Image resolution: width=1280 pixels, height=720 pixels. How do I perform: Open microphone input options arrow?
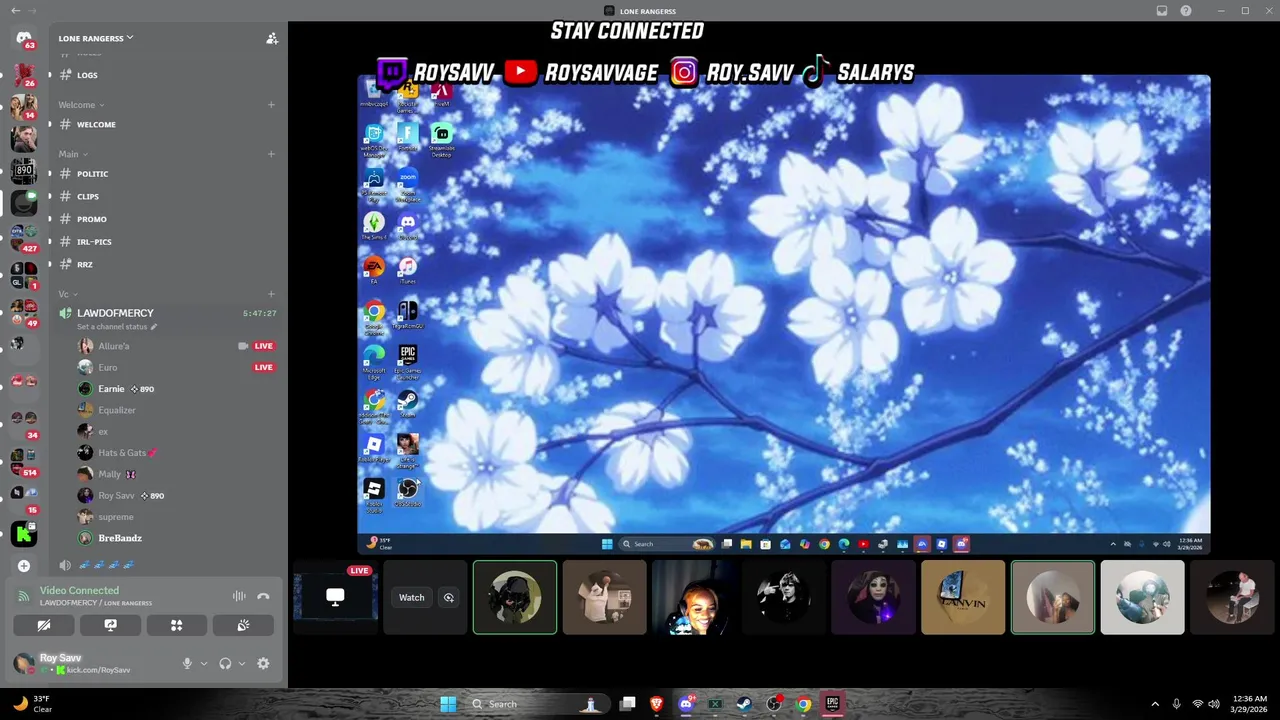(204, 663)
